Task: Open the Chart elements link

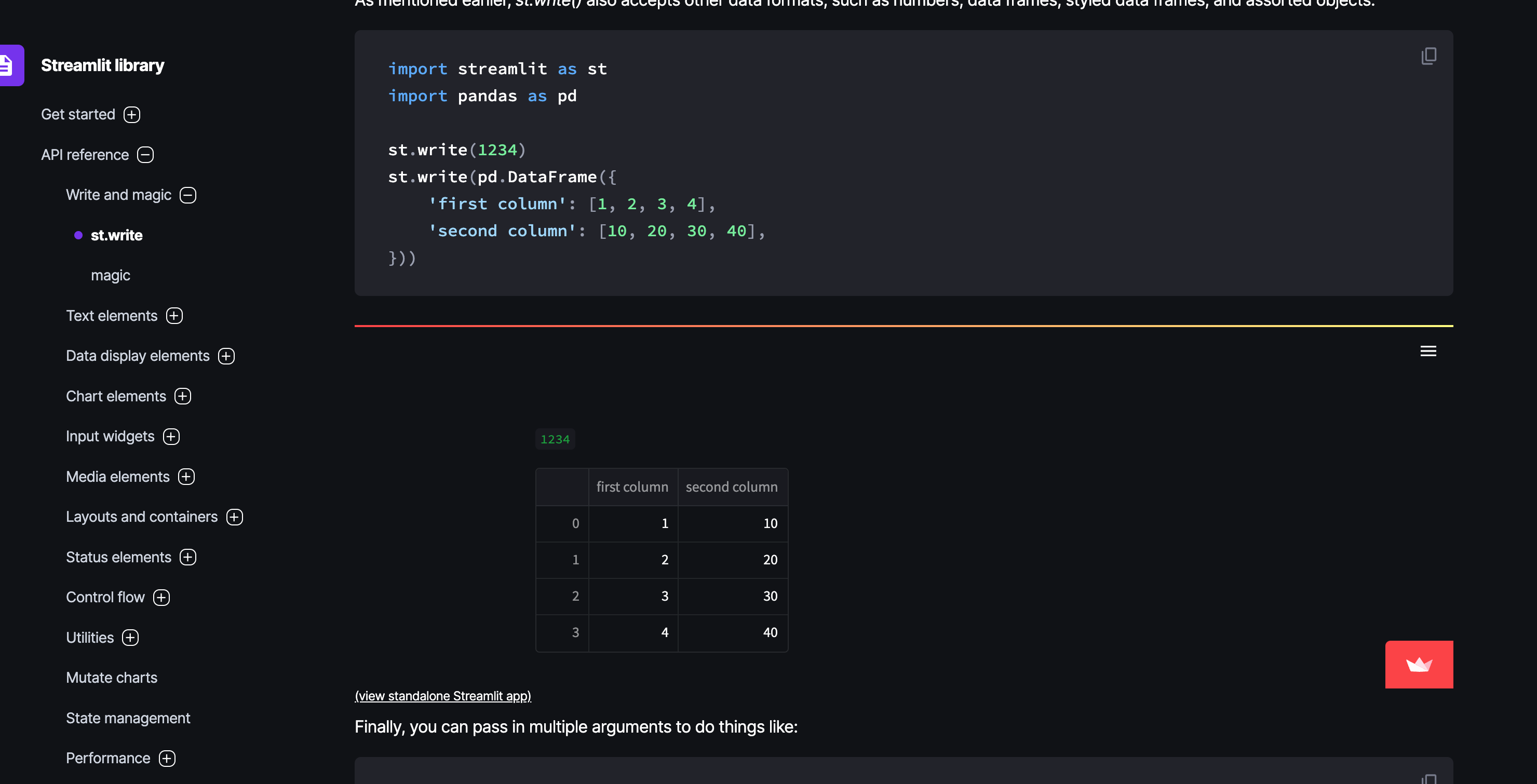Action: coord(116,396)
